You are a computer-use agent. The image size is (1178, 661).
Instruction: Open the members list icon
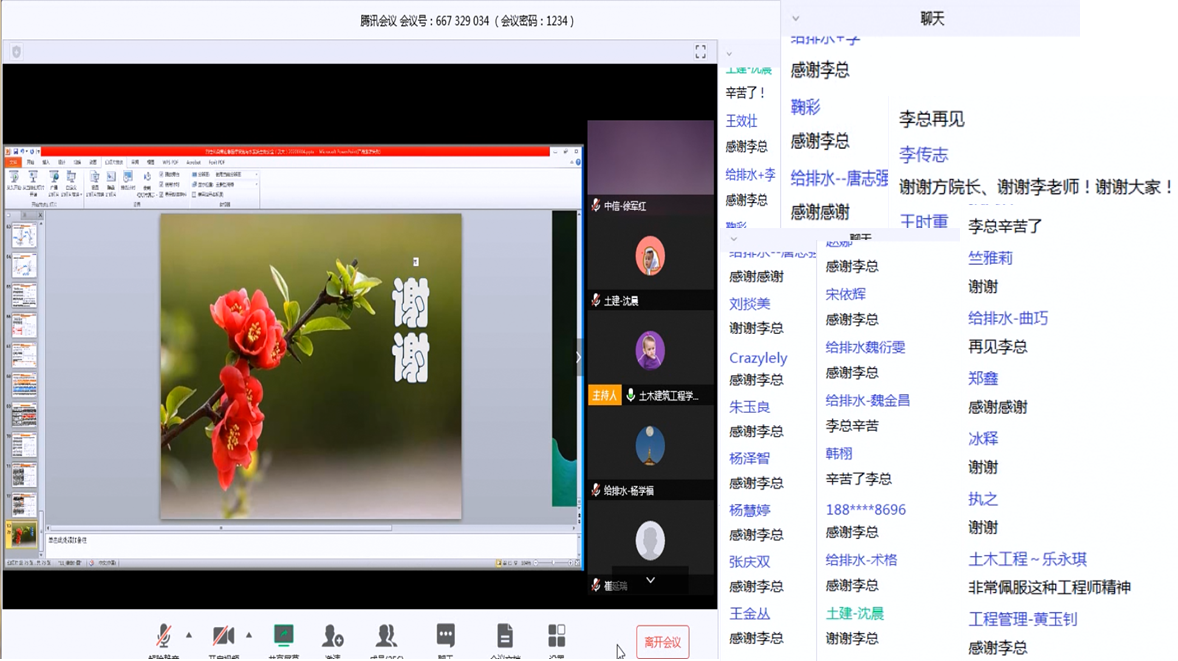pos(386,636)
